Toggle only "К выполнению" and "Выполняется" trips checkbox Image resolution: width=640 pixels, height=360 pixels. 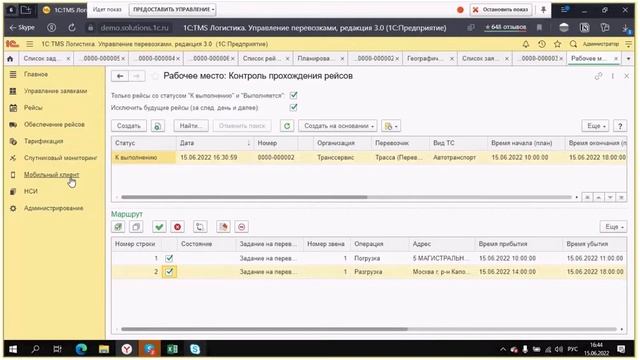(x=293, y=95)
